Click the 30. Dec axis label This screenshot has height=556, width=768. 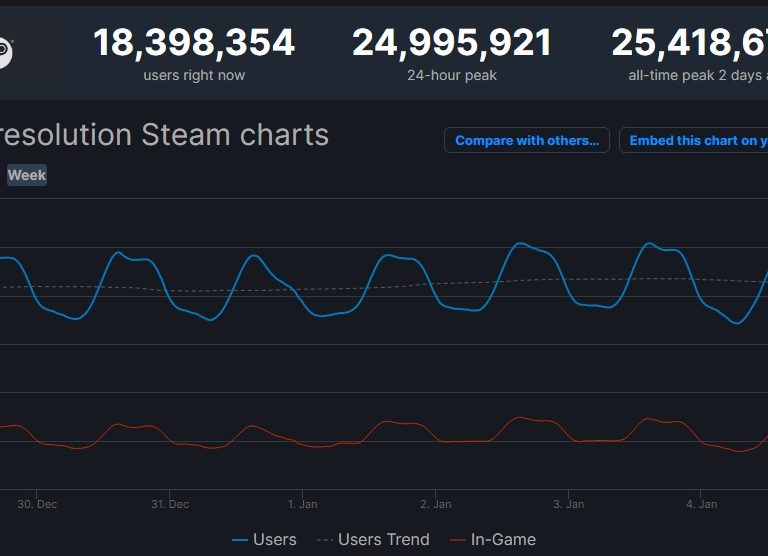coord(37,504)
